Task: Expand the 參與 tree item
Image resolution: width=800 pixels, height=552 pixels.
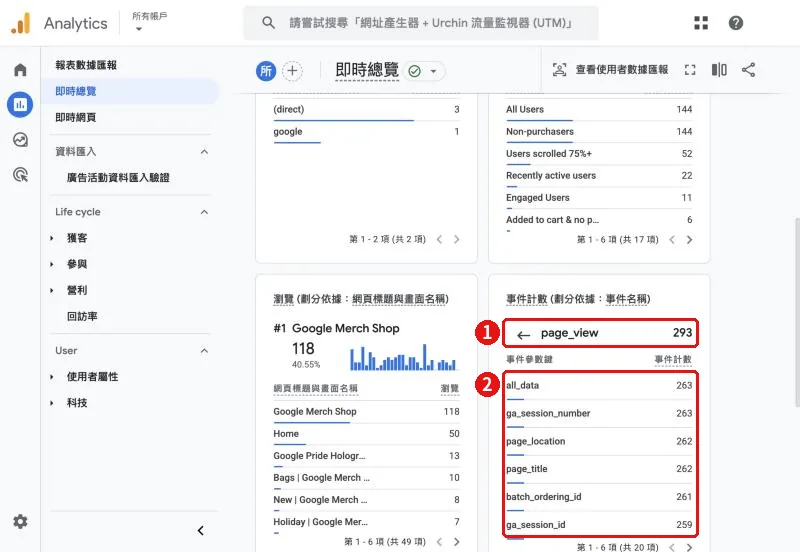Action: click(52, 264)
